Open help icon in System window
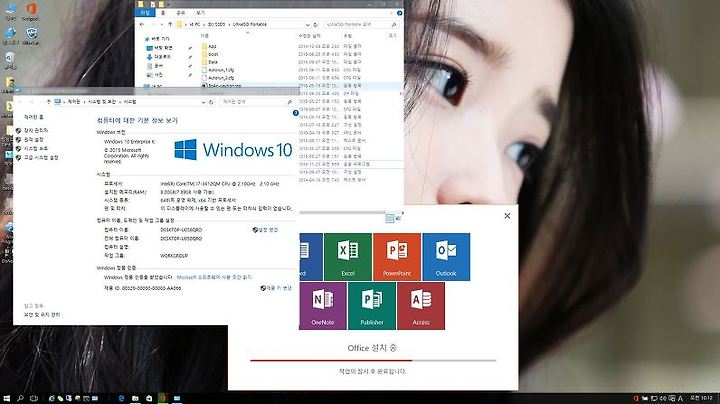The height and width of the screenshot is (404, 720). click(296, 113)
